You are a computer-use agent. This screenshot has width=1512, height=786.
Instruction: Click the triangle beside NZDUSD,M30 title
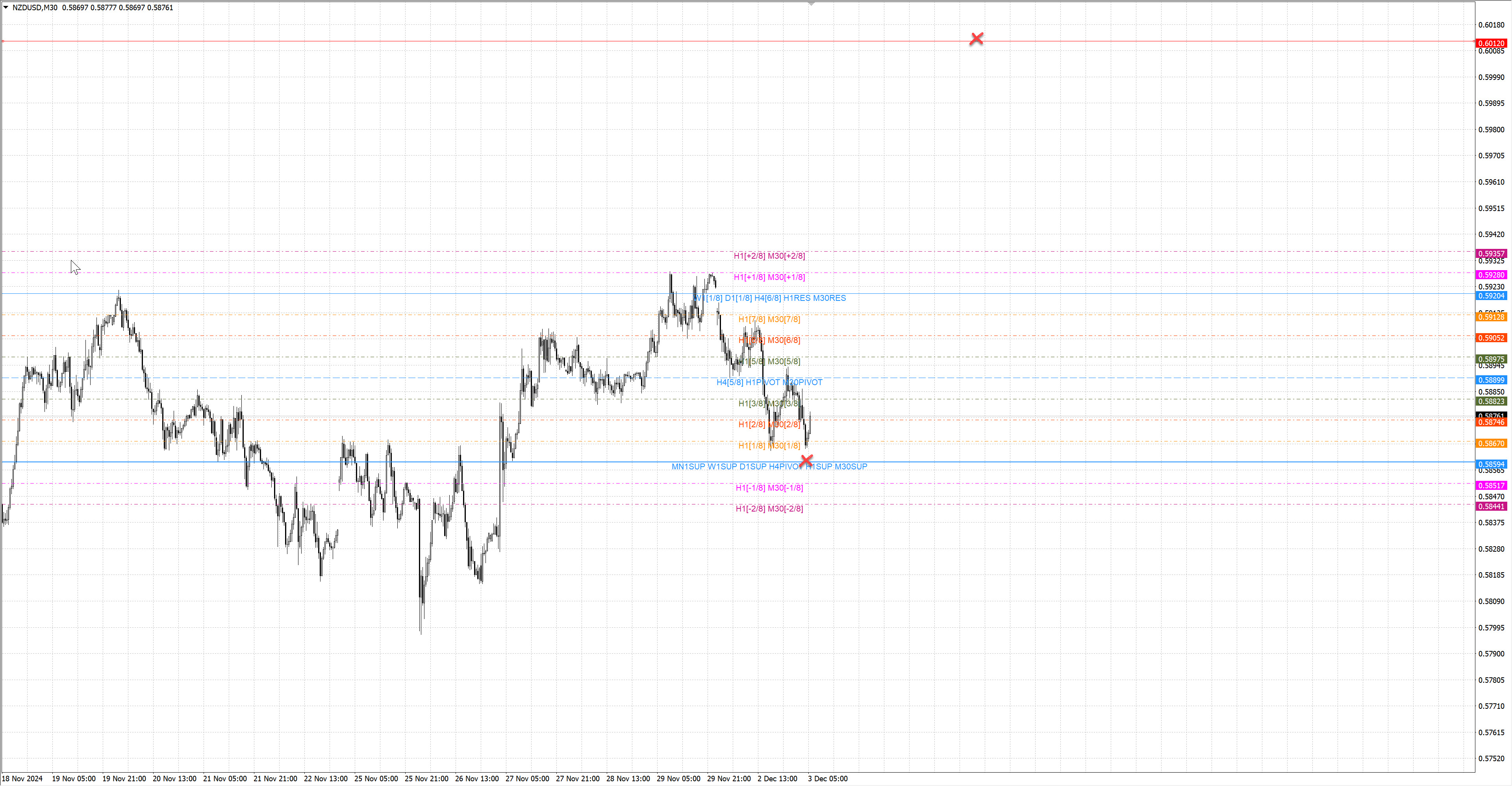pos(6,7)
